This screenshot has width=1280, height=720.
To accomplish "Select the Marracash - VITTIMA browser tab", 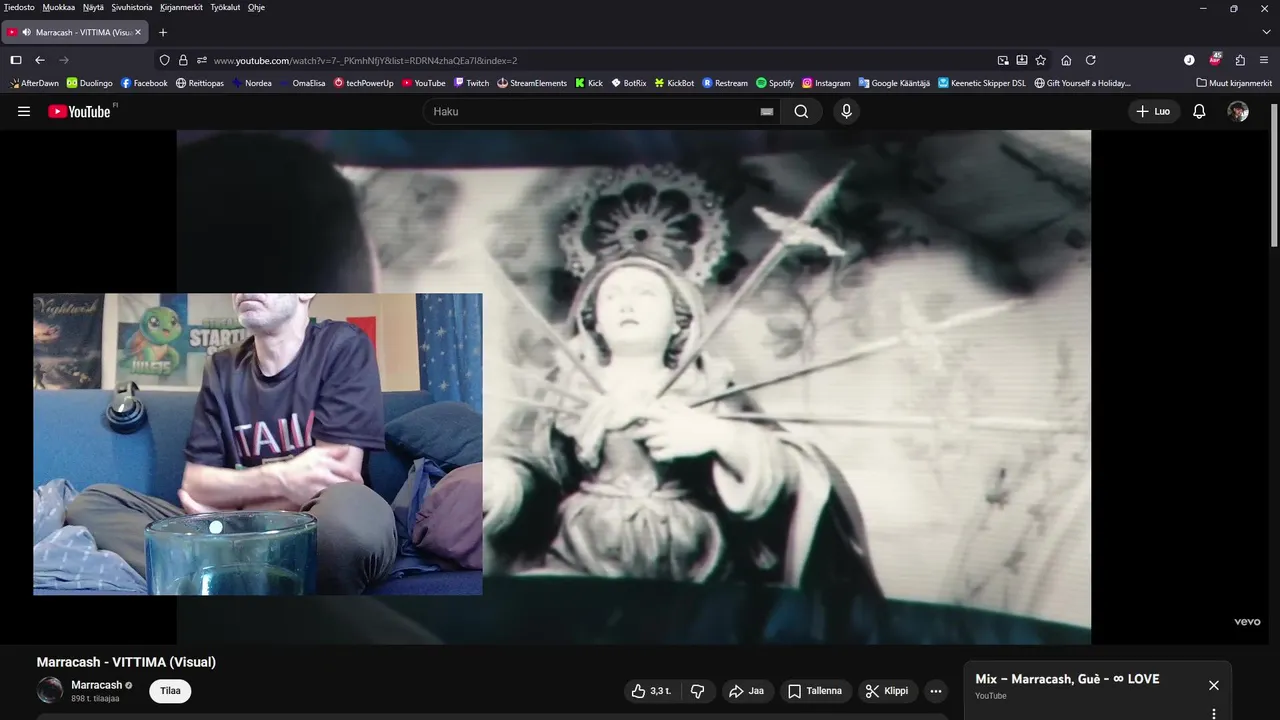I will click(x=75, y=32).
